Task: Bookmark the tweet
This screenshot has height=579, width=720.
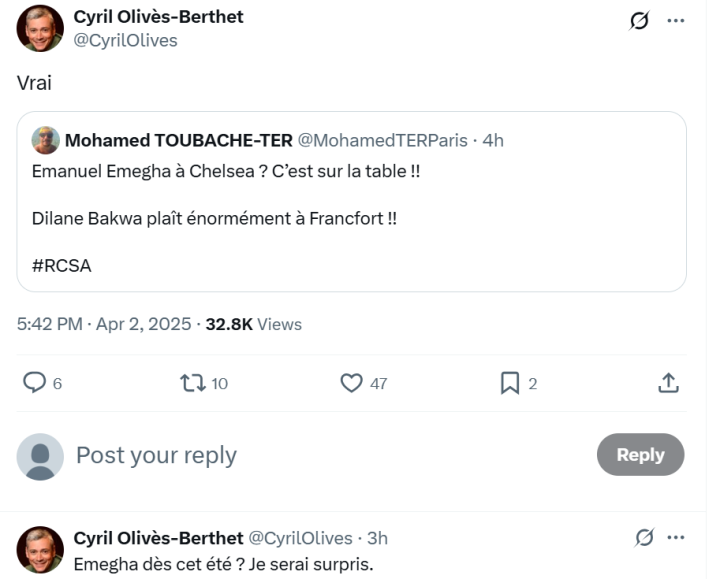Action: 509,383
